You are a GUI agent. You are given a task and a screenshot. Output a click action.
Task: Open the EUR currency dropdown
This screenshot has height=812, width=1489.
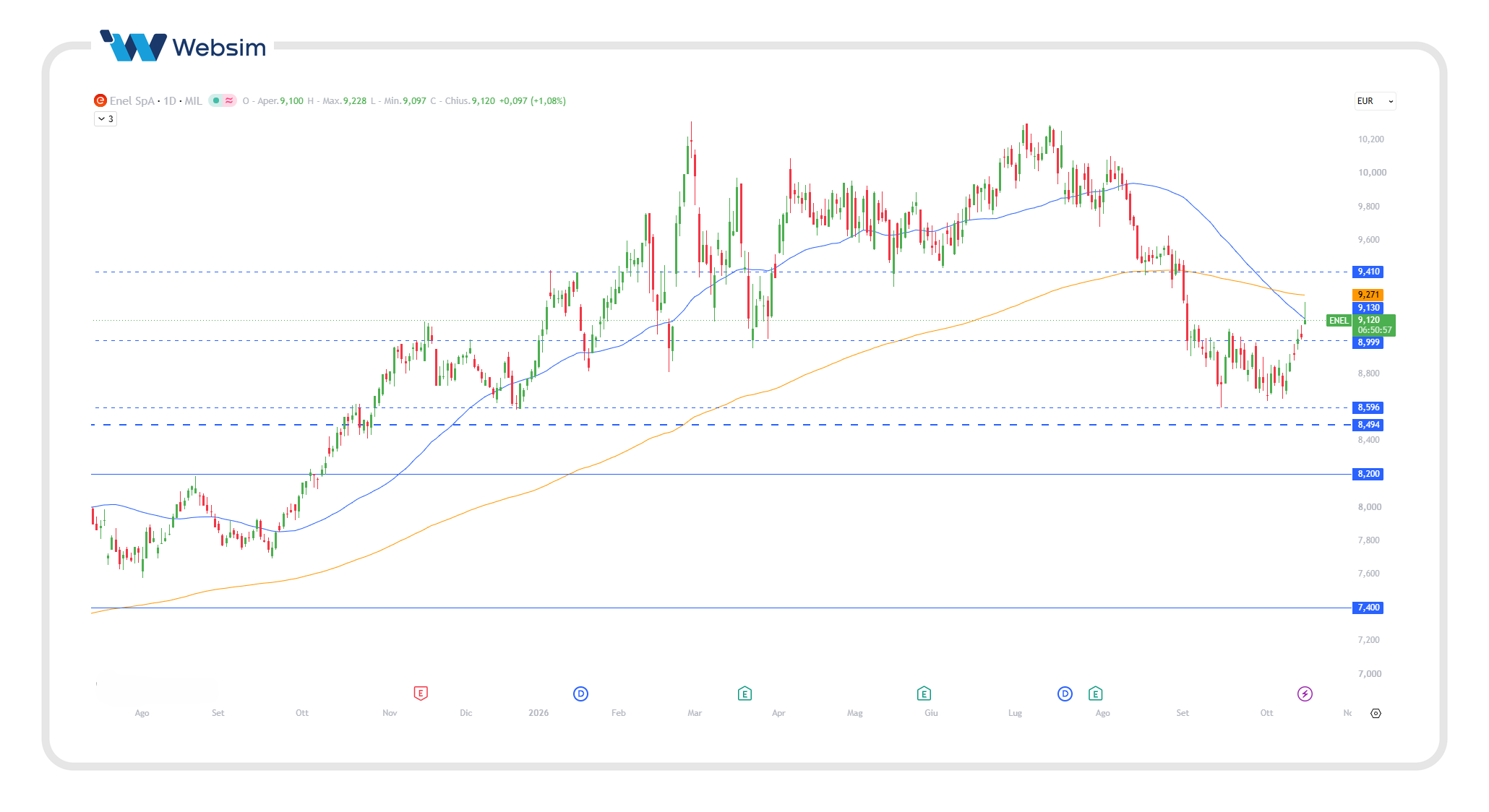point(1375,101)
